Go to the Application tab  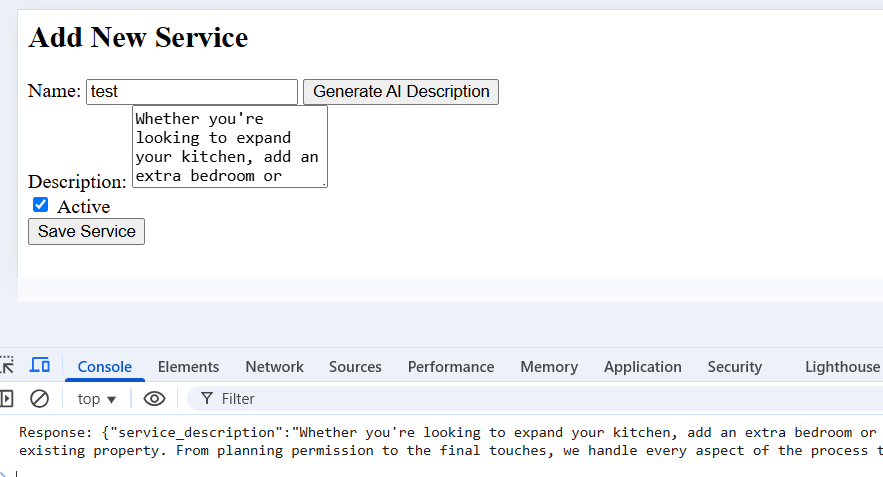coord(643,367)
